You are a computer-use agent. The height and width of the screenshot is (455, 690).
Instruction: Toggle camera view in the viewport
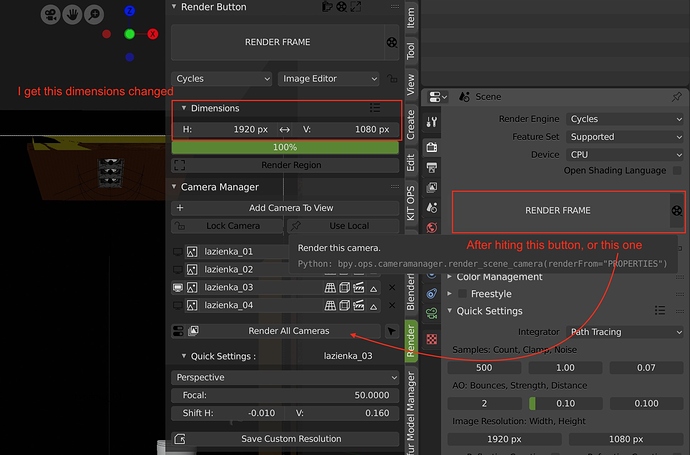click(51, 15)
